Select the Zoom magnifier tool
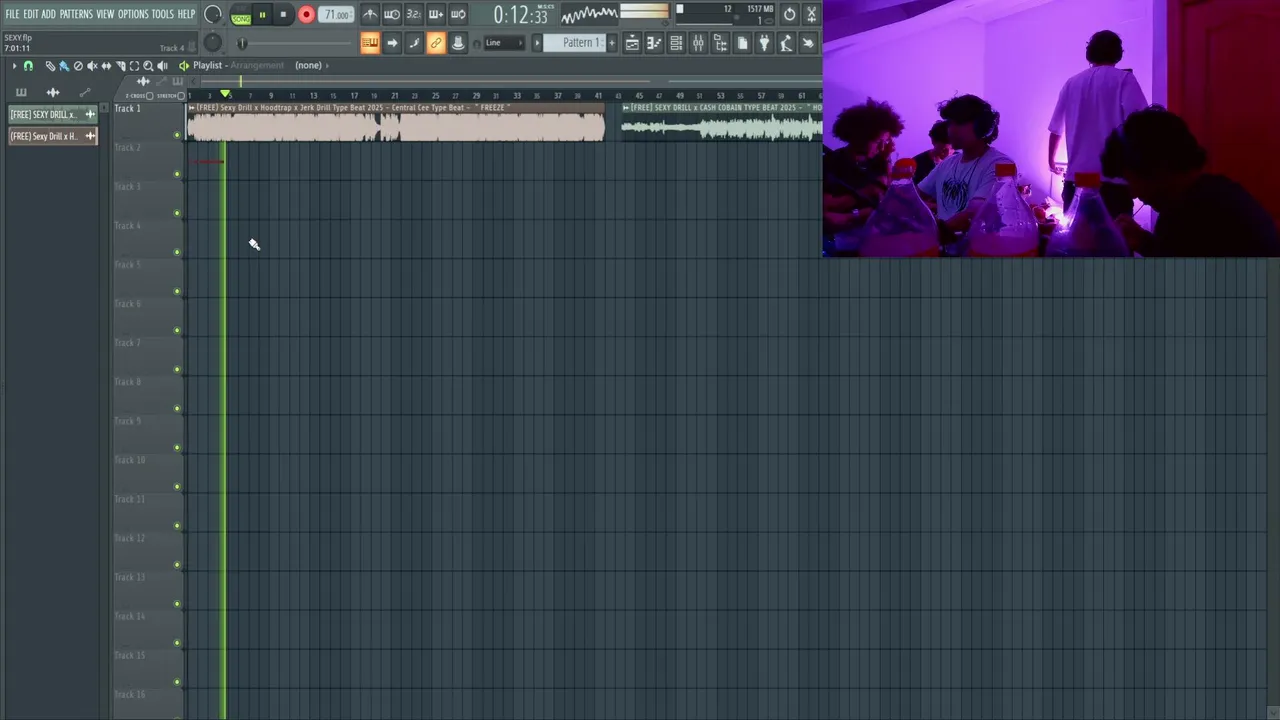Image resolution: width=1280 pixels, height=720 pixels. pos(148,66)
